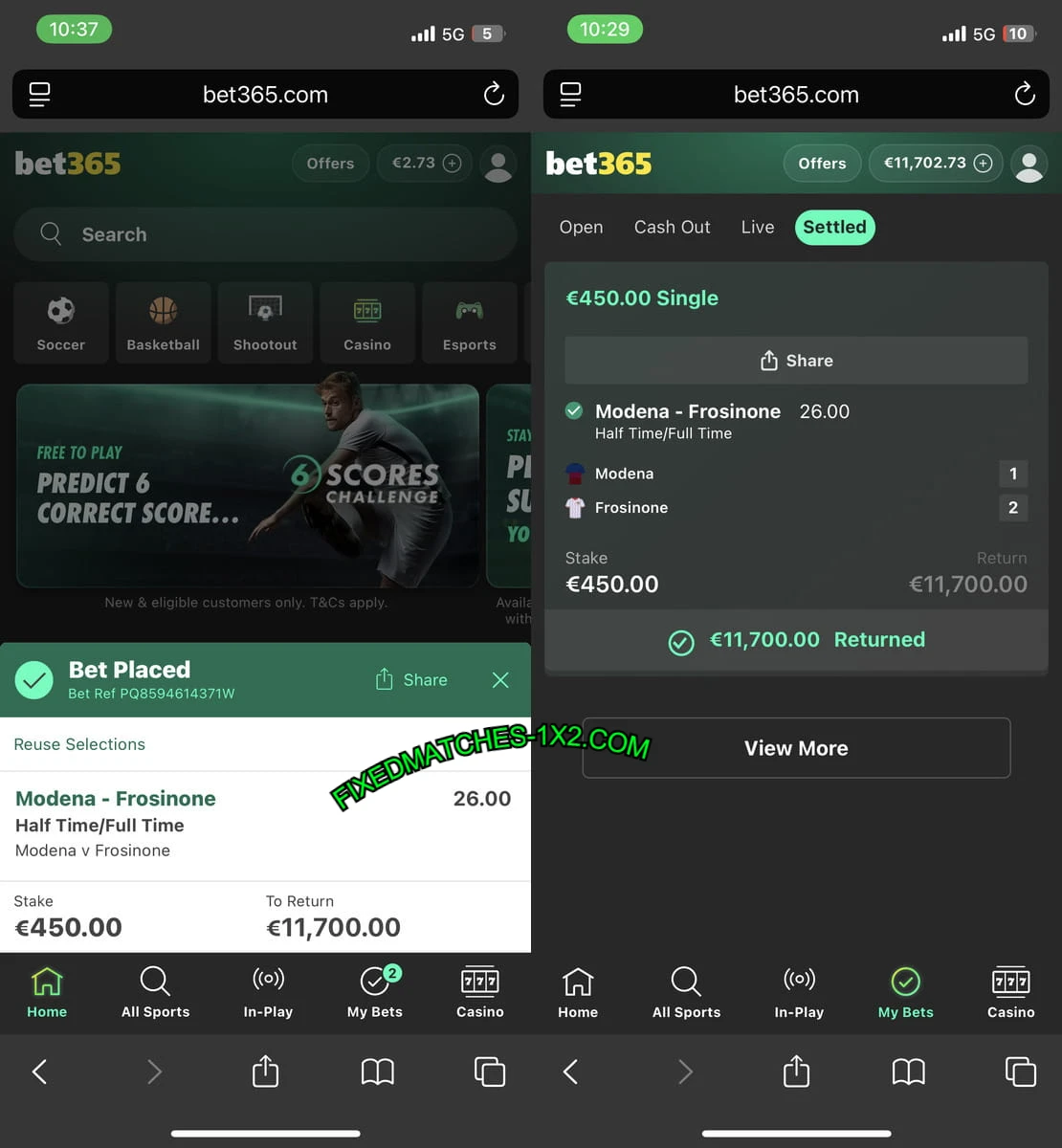Select the Settled bets filter
Image resolution: width=1062 pixels, height=1148 pixels.
[834, 227]
